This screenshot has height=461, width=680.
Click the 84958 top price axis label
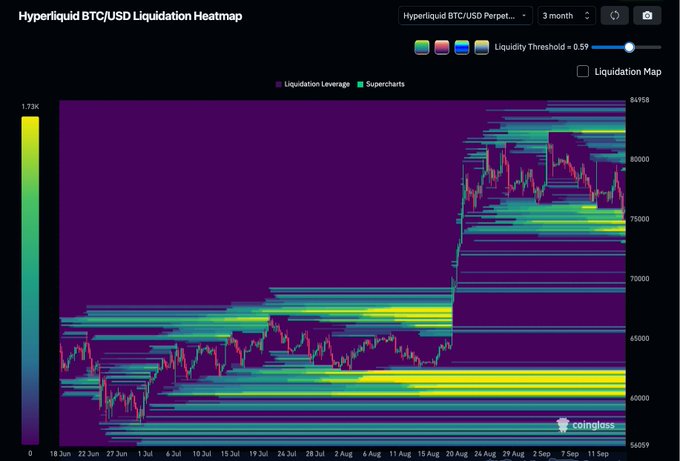point(640,100)
